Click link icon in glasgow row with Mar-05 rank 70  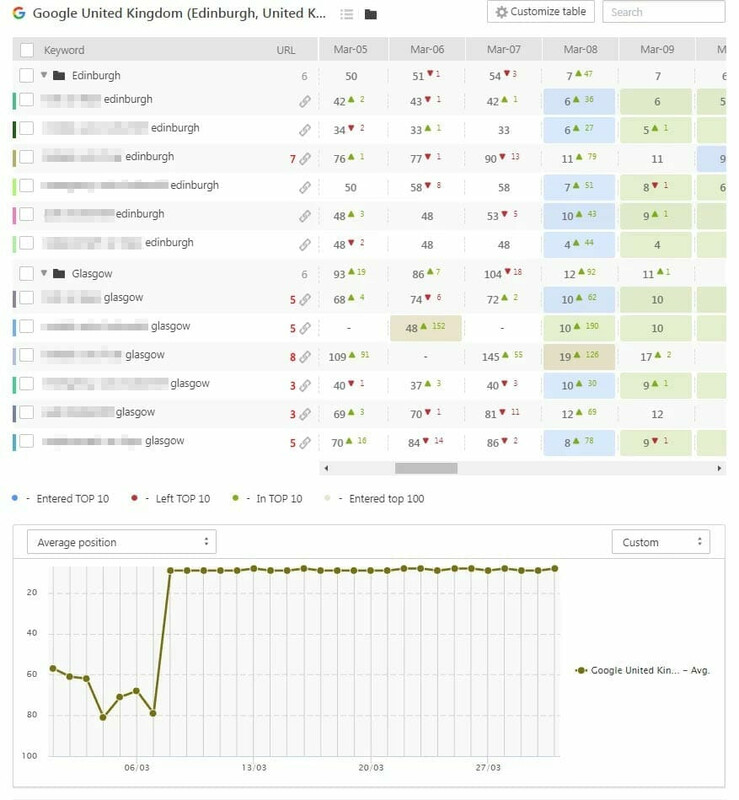[305, 442]
